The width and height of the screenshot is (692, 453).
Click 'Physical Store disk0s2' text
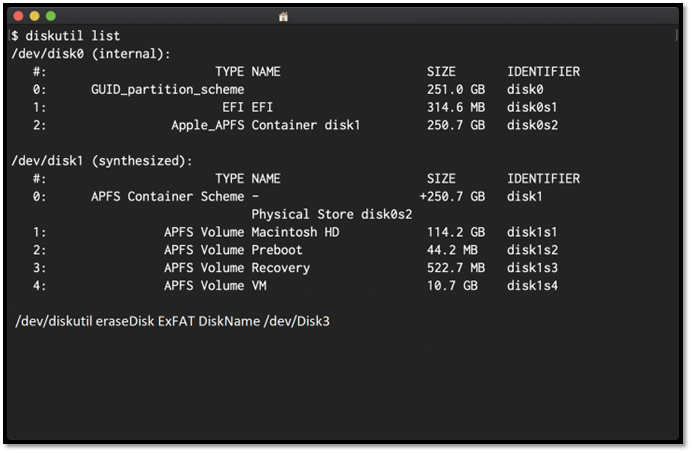tap(332, 214)
